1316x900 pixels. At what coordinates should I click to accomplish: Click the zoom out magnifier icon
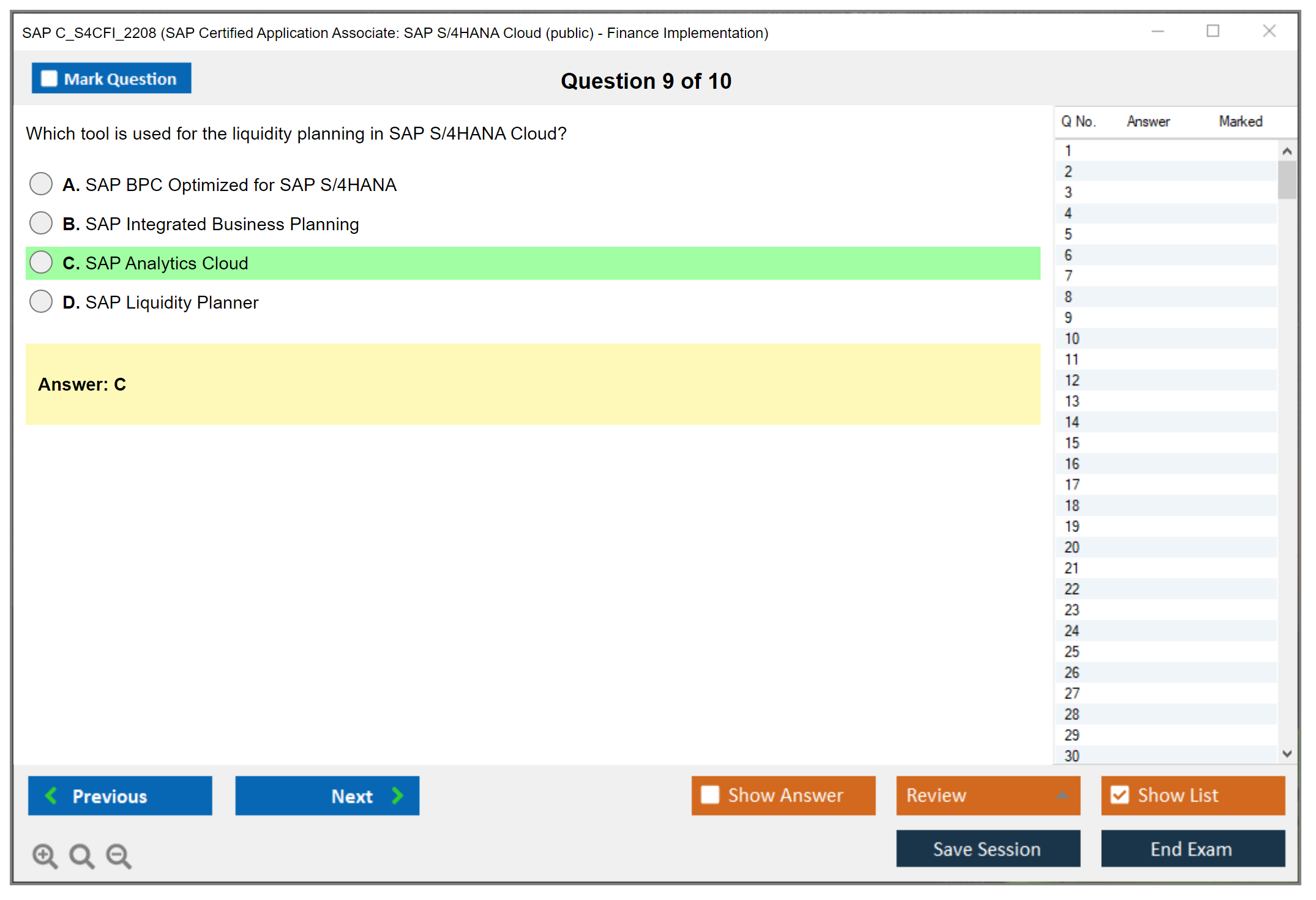[x=118, y=855]
